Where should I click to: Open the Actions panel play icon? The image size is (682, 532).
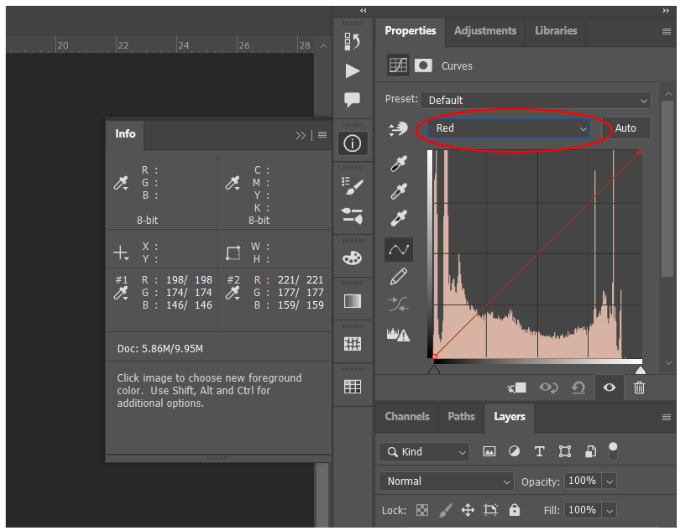(352, 71)
